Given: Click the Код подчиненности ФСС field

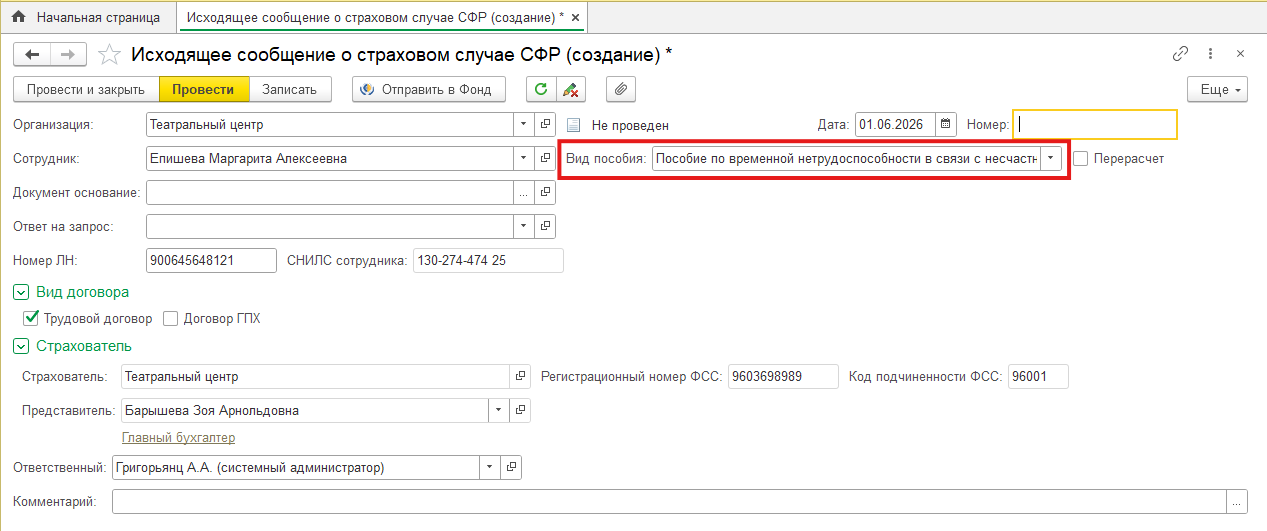Looking at the screenshot, I should pyautogui.click(x=1038, y=376).
